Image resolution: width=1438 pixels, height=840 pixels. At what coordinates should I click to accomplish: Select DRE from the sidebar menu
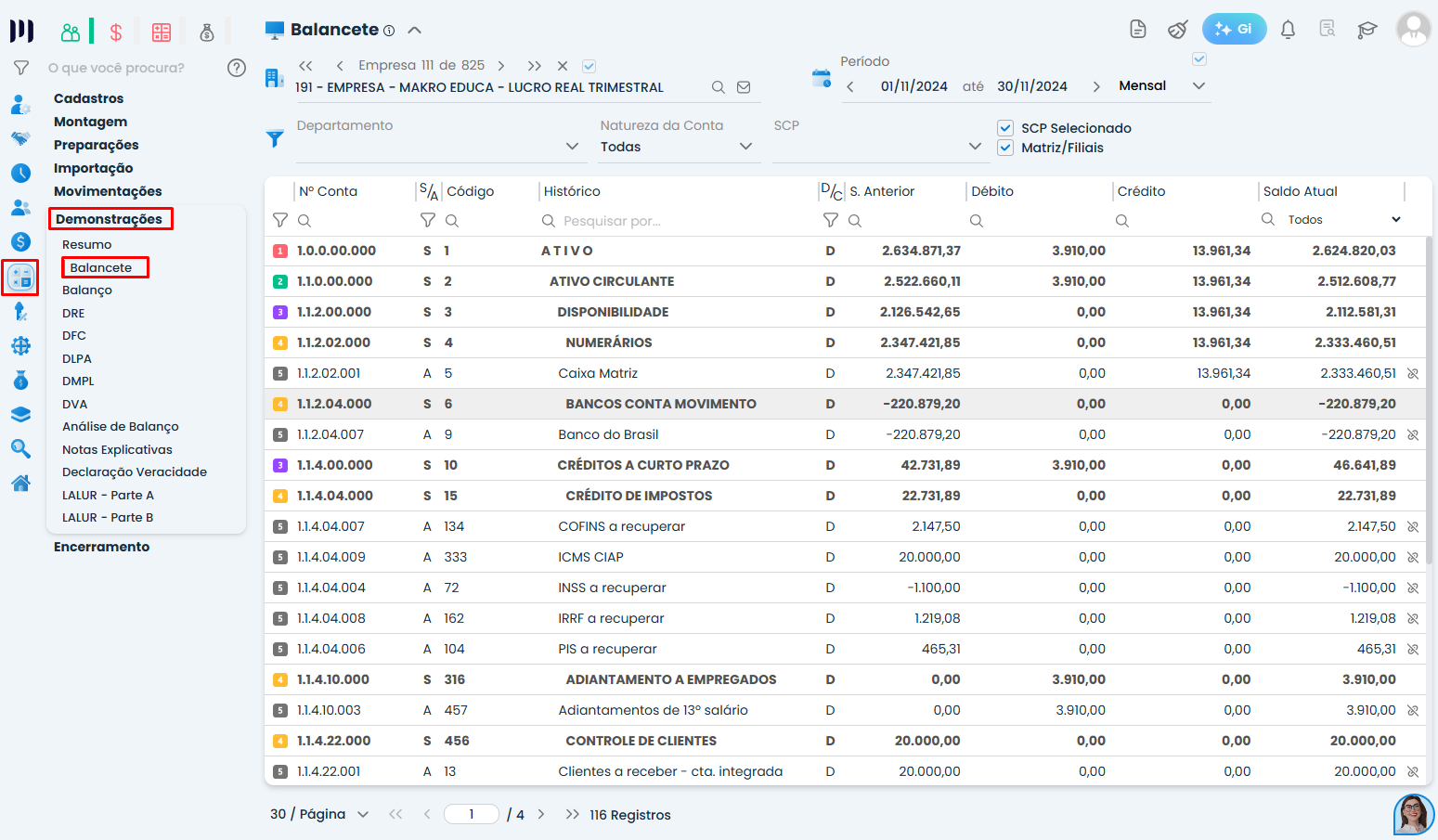coord(73,314)
